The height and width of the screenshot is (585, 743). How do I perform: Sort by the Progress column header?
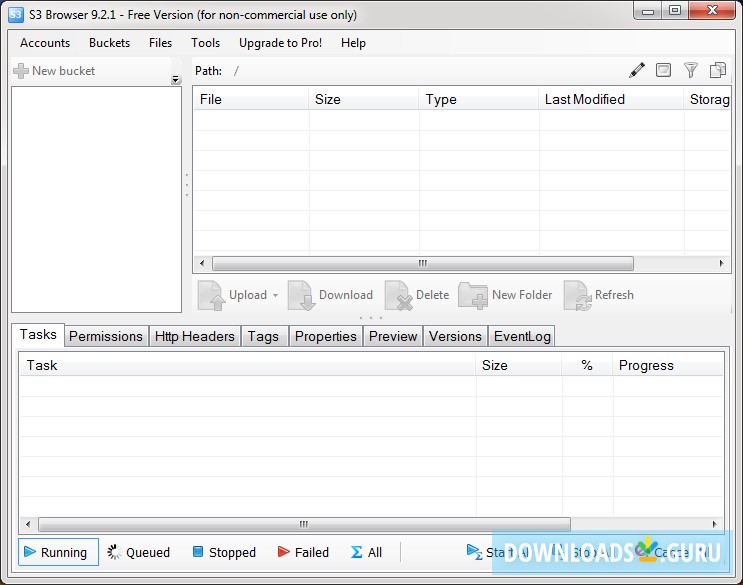[668, 365]
